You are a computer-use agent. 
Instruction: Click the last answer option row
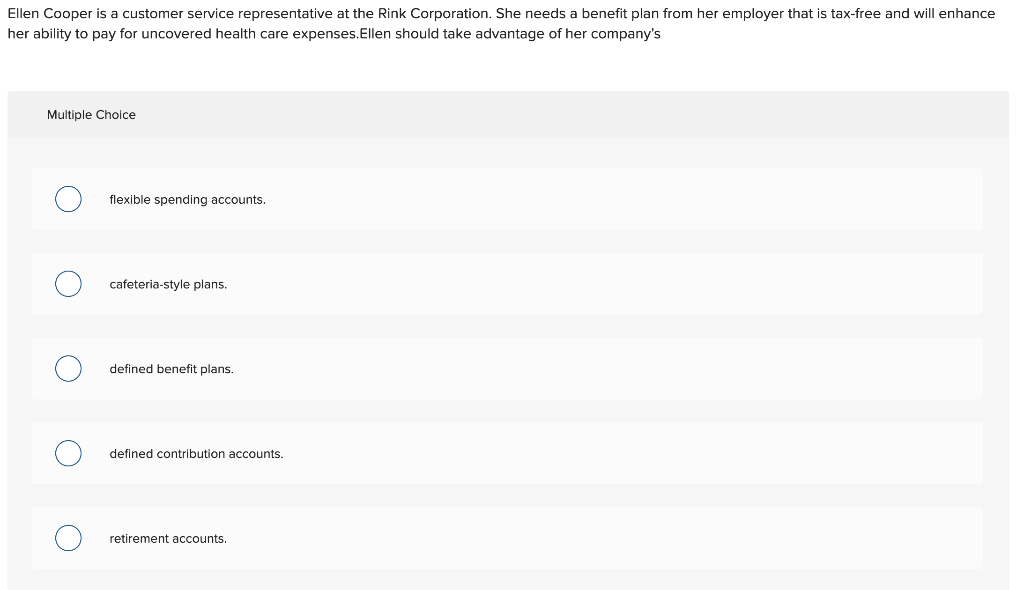[507, 537]
